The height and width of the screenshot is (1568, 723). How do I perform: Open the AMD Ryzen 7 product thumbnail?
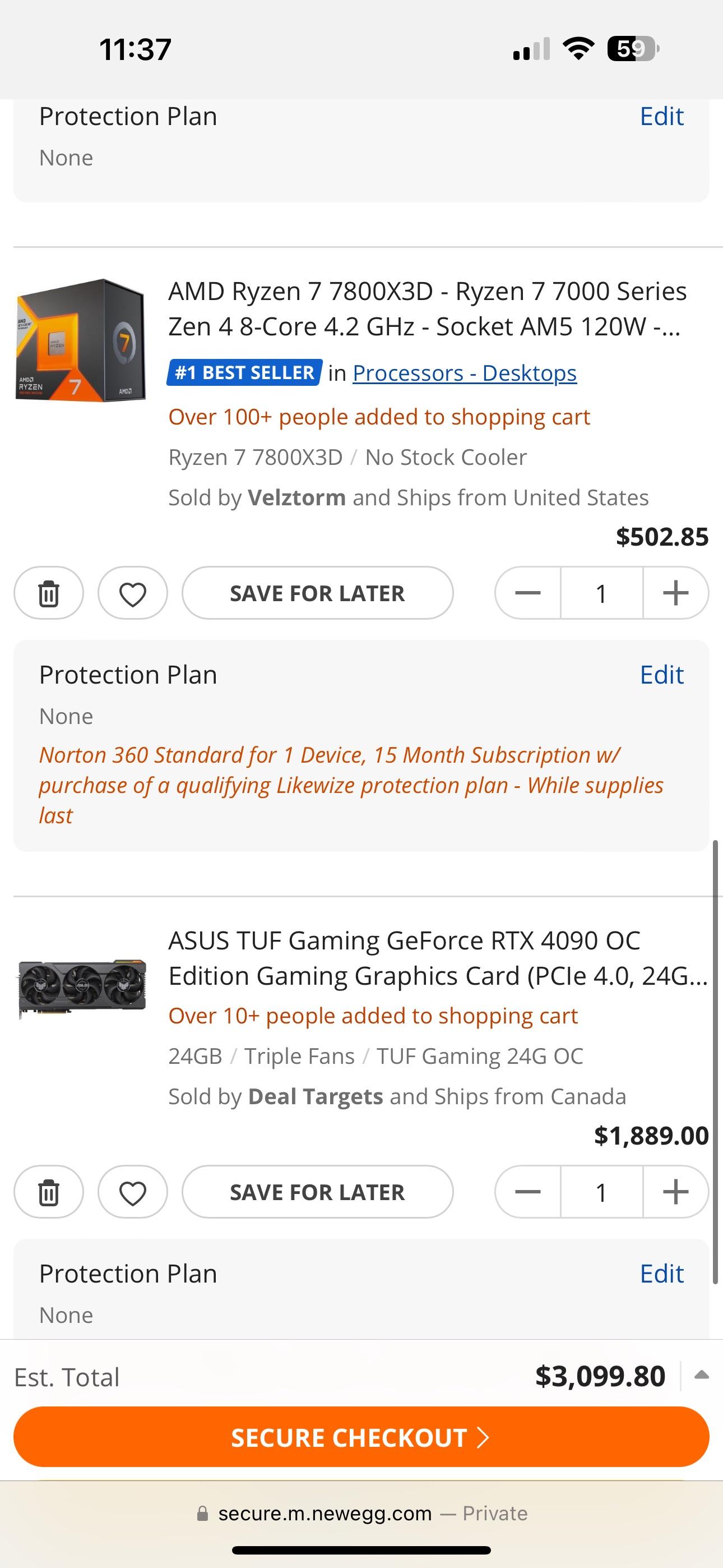80,340
